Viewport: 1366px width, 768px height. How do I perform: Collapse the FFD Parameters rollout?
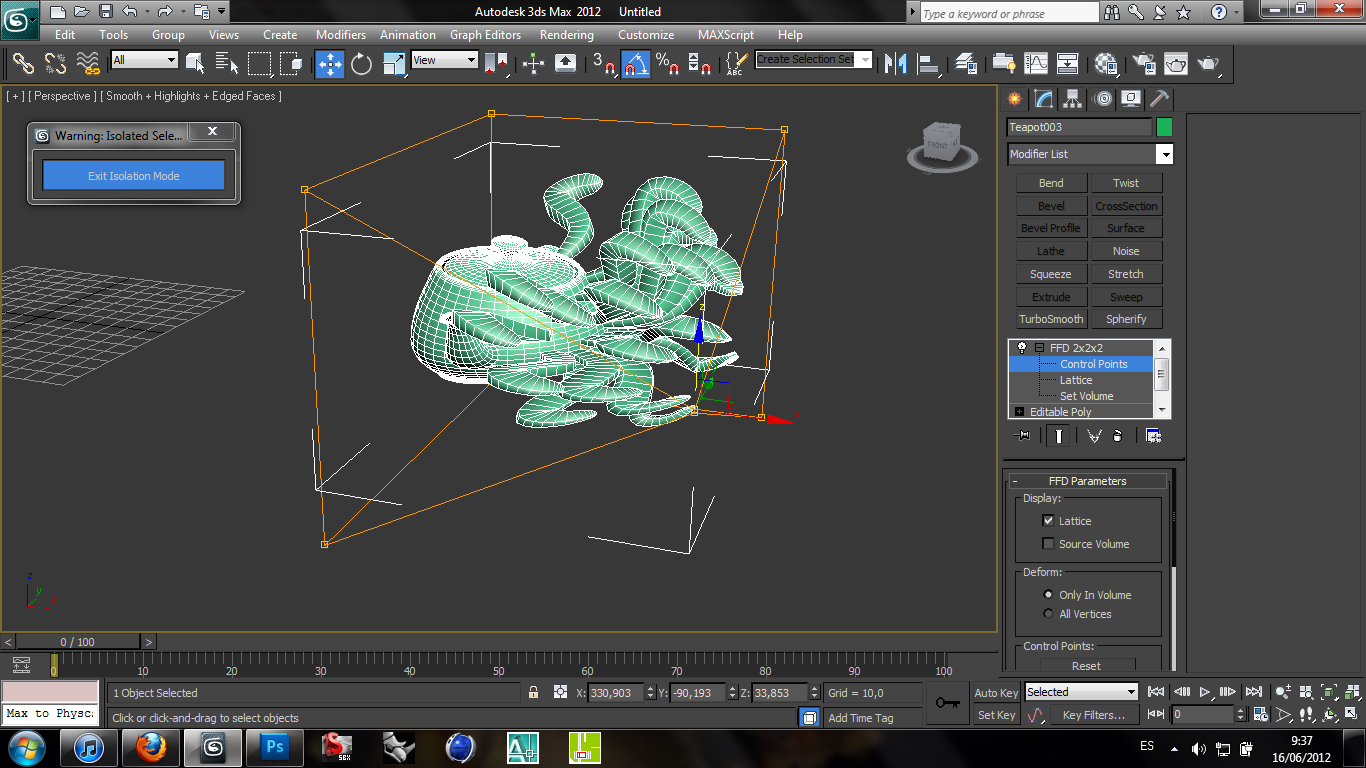point(1087,481)
